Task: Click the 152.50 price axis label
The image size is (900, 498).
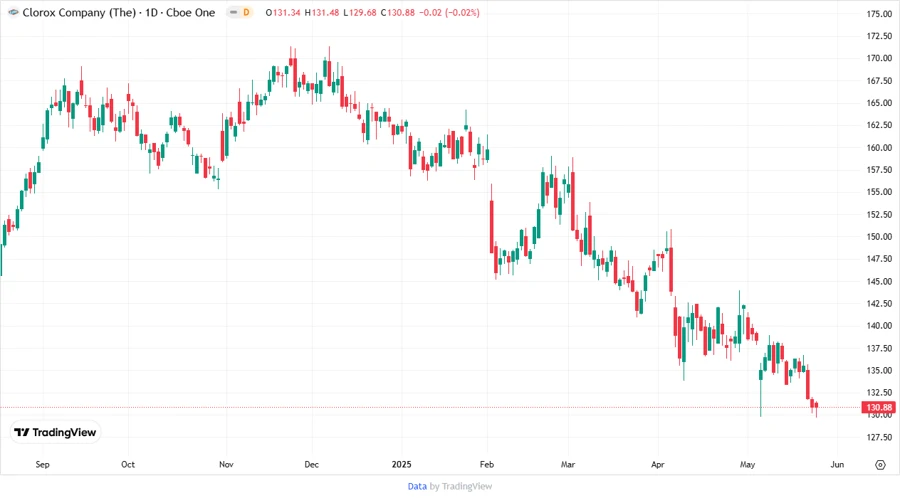Action: click(x=879, y=214)
